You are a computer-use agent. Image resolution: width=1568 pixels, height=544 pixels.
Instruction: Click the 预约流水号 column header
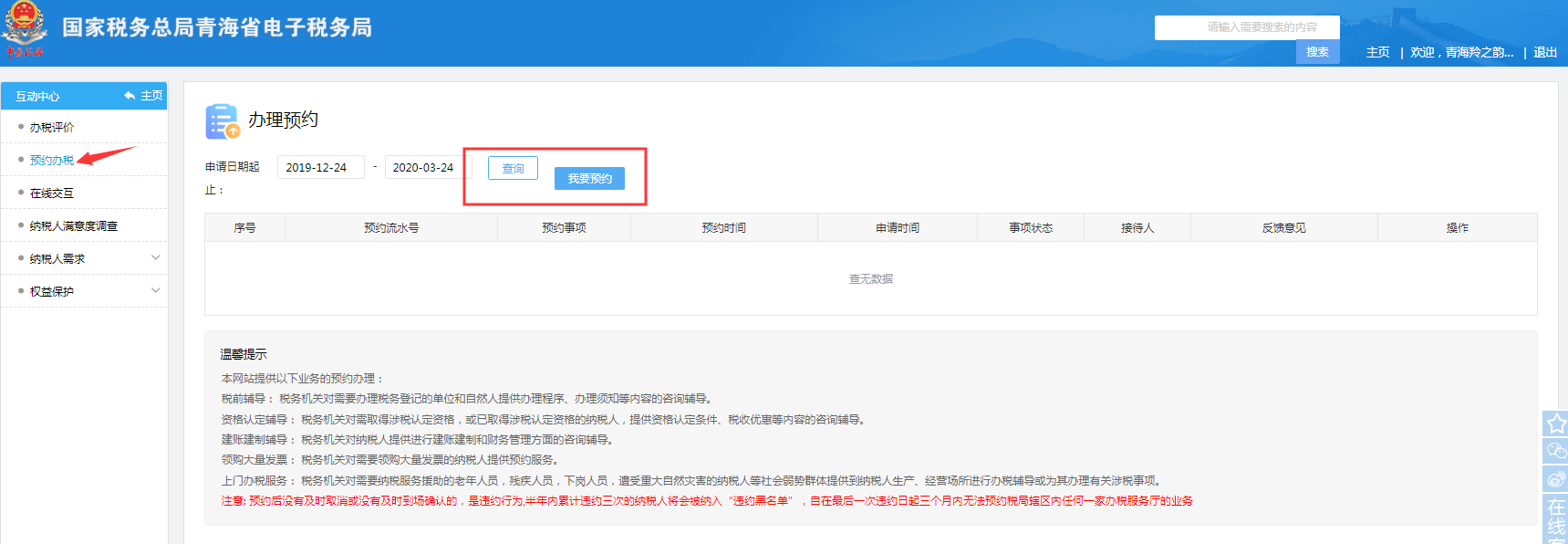point(391,227)
